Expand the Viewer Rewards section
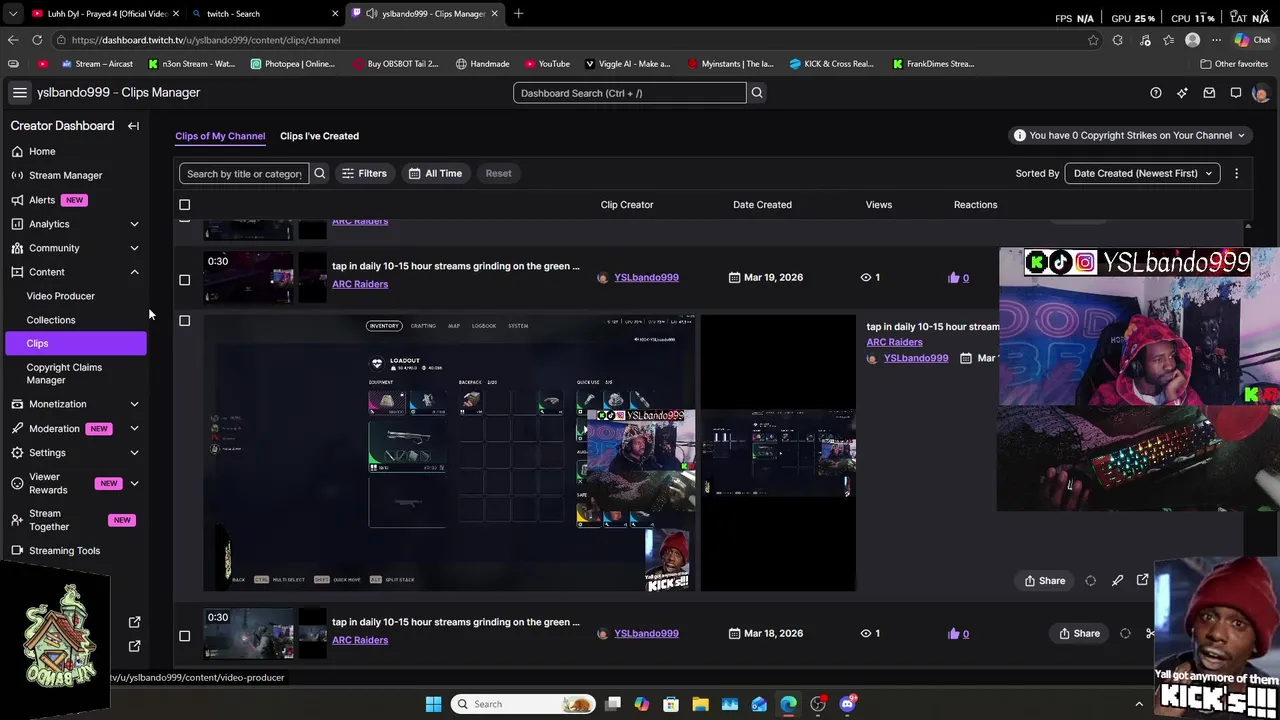The height and width of the screenshot is (720, 1280). click(x=134, y=484)
